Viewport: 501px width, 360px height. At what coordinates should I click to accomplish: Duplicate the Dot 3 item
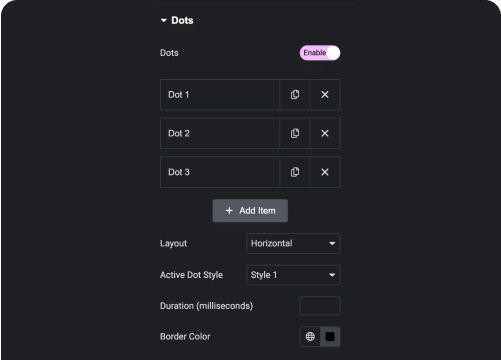295,172
